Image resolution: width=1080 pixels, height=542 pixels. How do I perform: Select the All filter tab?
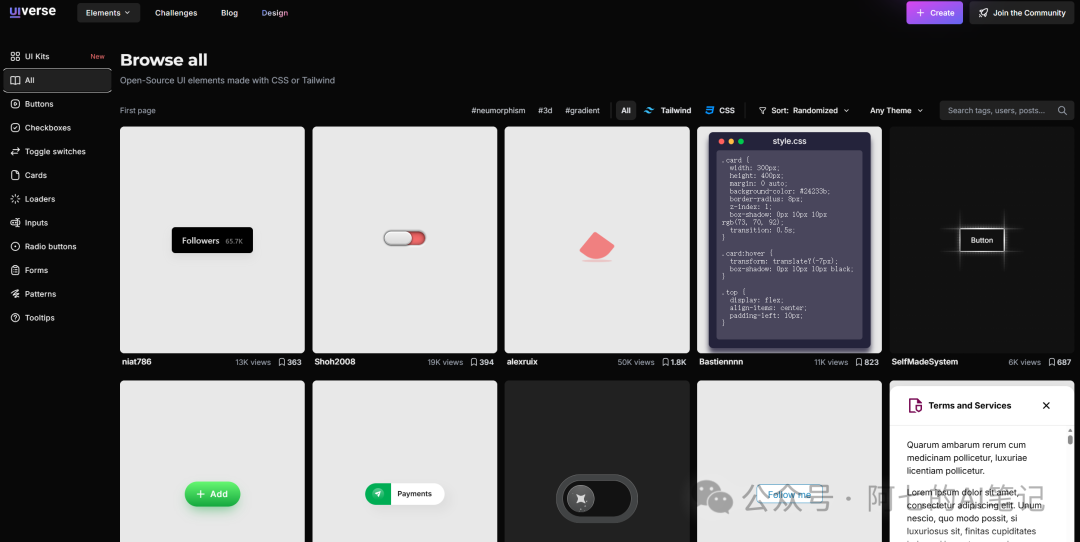pos(625,110)
